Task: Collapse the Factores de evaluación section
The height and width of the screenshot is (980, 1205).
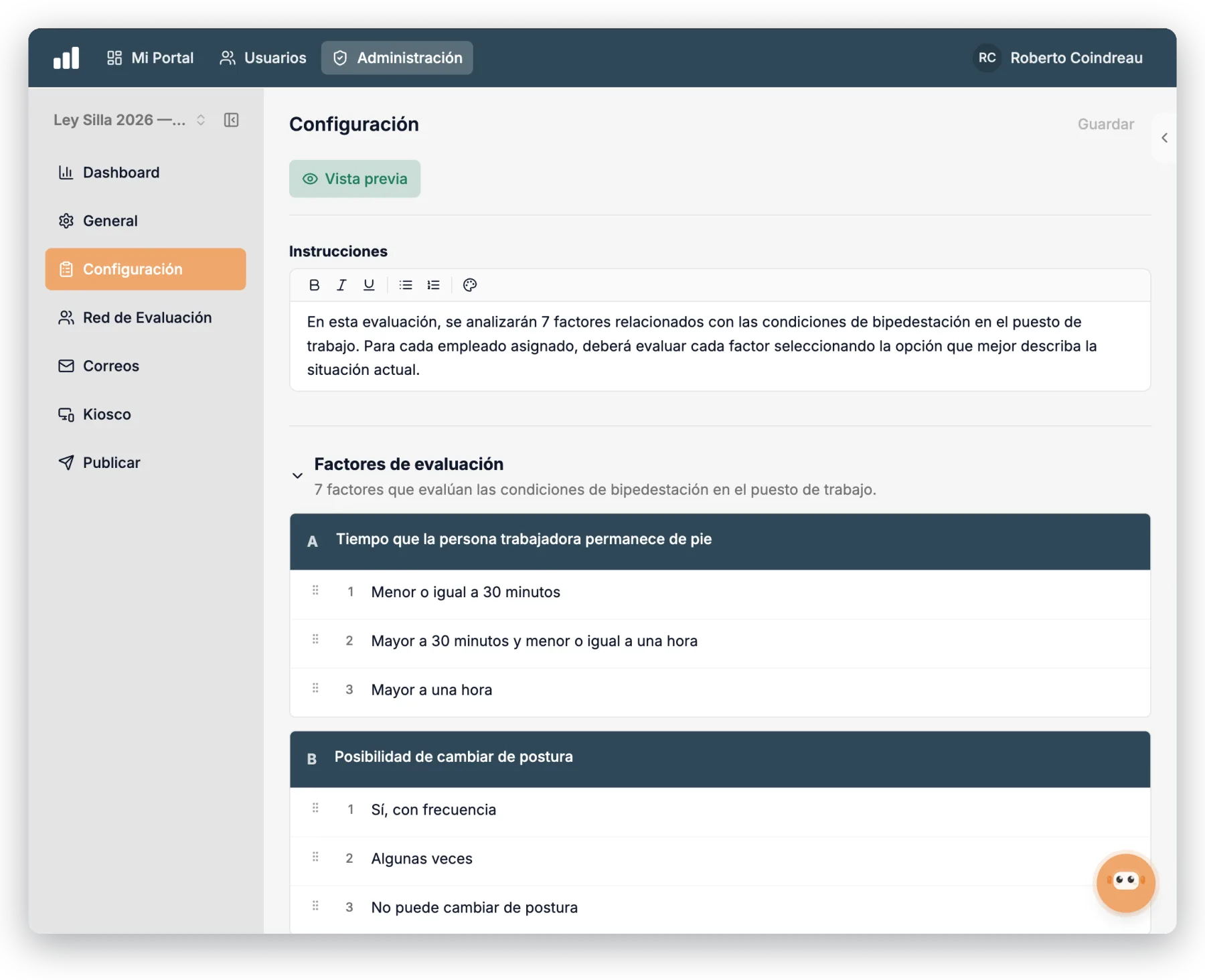Action: [297, 476]
